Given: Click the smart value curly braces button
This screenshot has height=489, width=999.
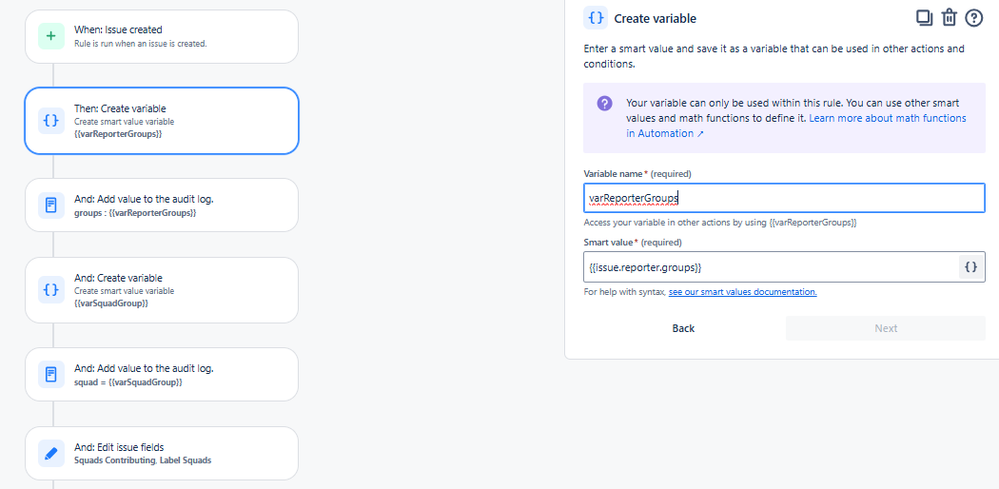Looking at the screenshot, I should (x=970, y=267).
